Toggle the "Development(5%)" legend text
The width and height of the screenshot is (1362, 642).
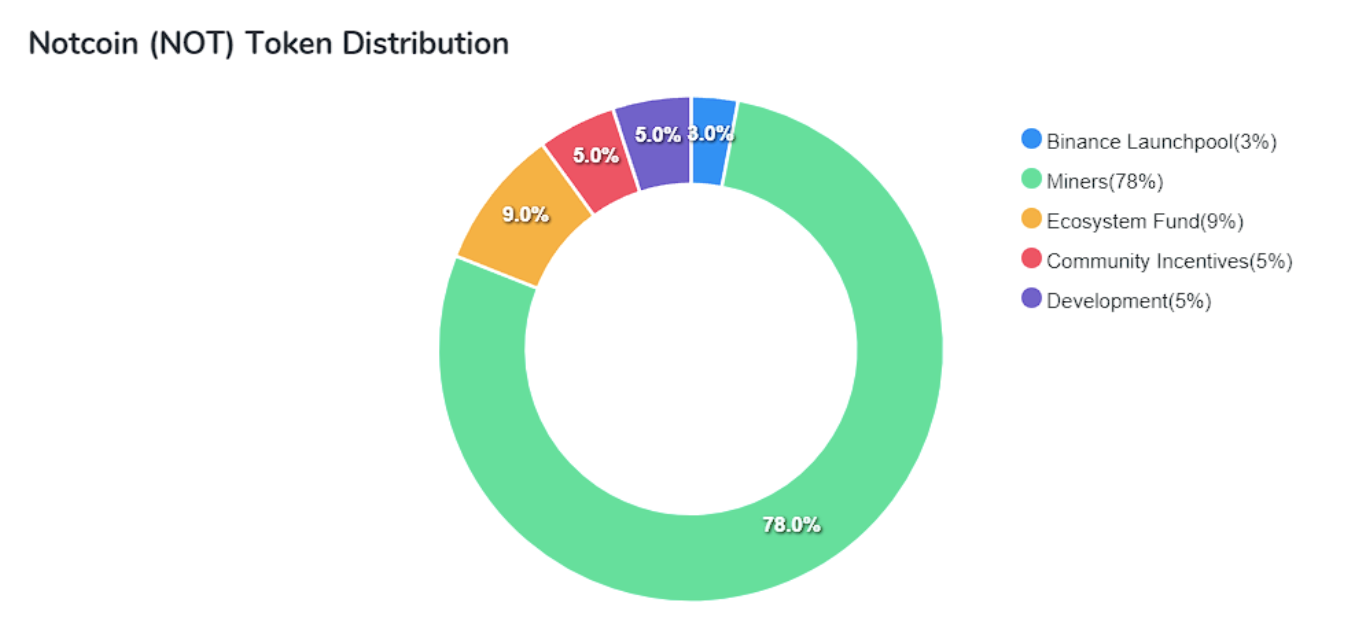pyautogui.click(x=1128, y=301)
